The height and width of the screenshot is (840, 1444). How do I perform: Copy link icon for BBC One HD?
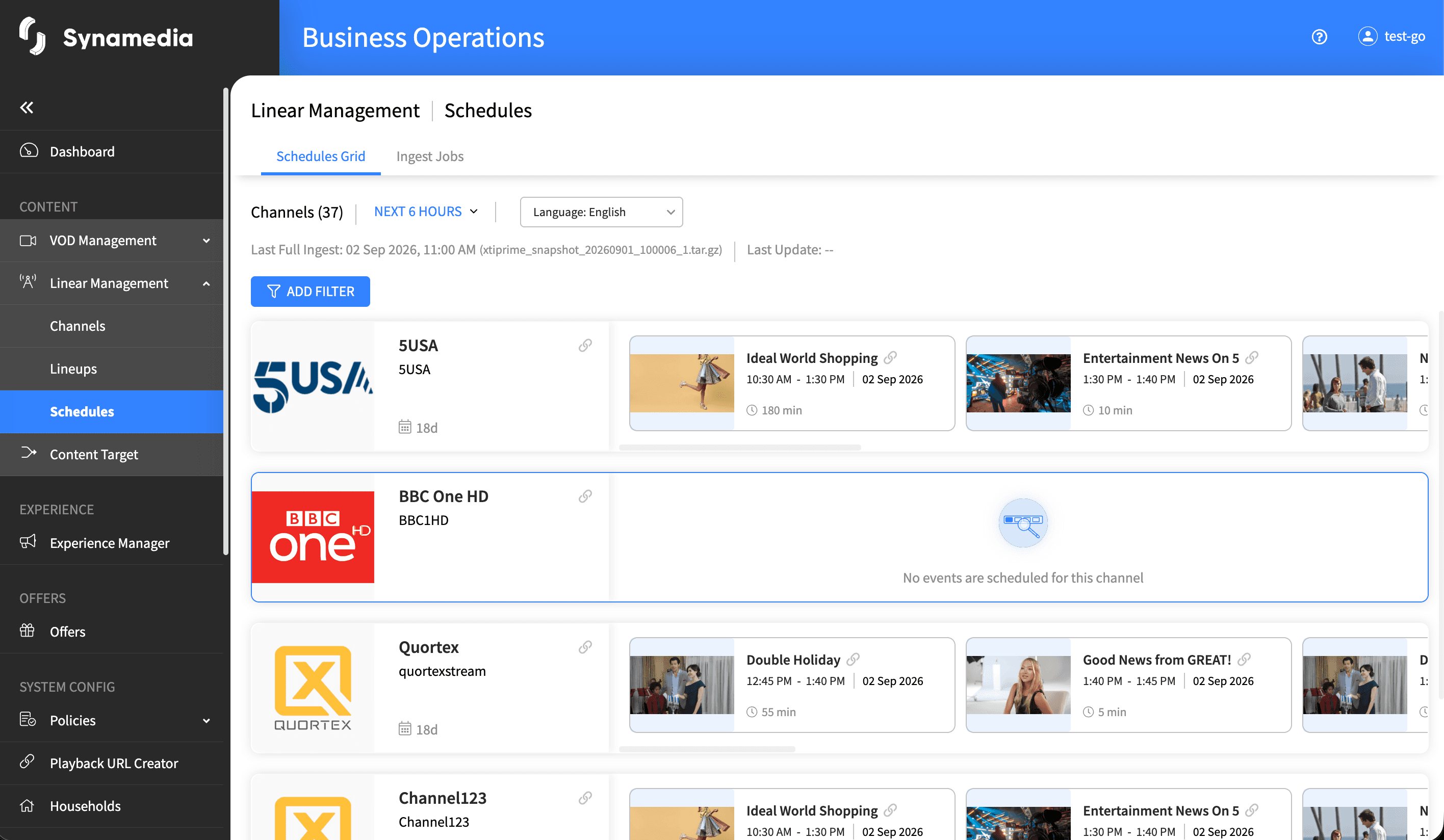[x=585, y=495]
